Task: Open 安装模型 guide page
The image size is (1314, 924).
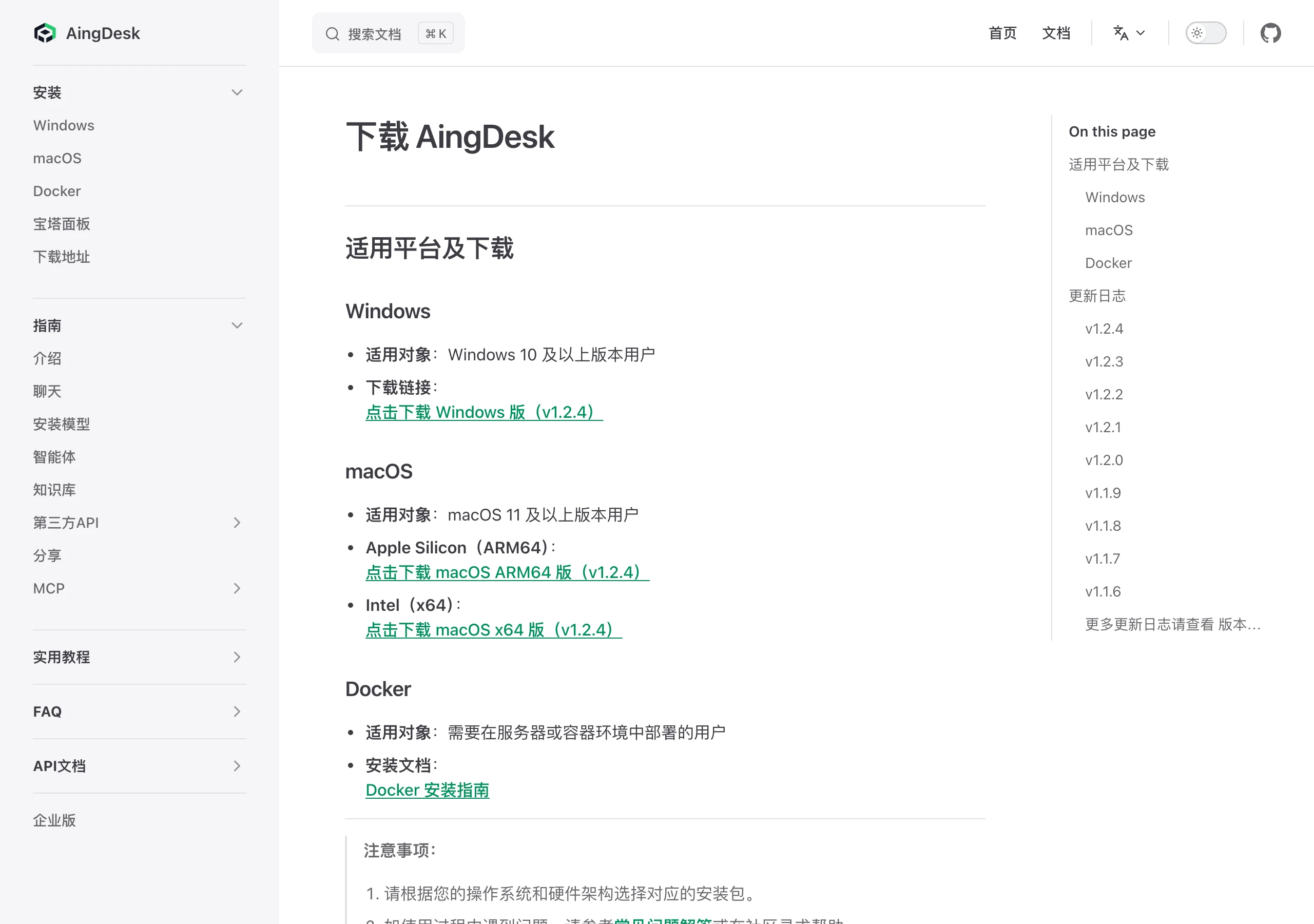Action: click(x=61, y=423)
